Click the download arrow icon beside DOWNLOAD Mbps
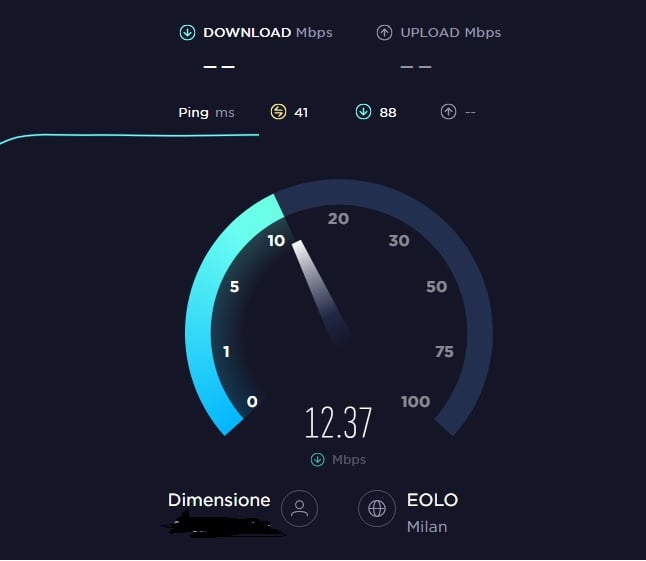 (x=187, y=33)
